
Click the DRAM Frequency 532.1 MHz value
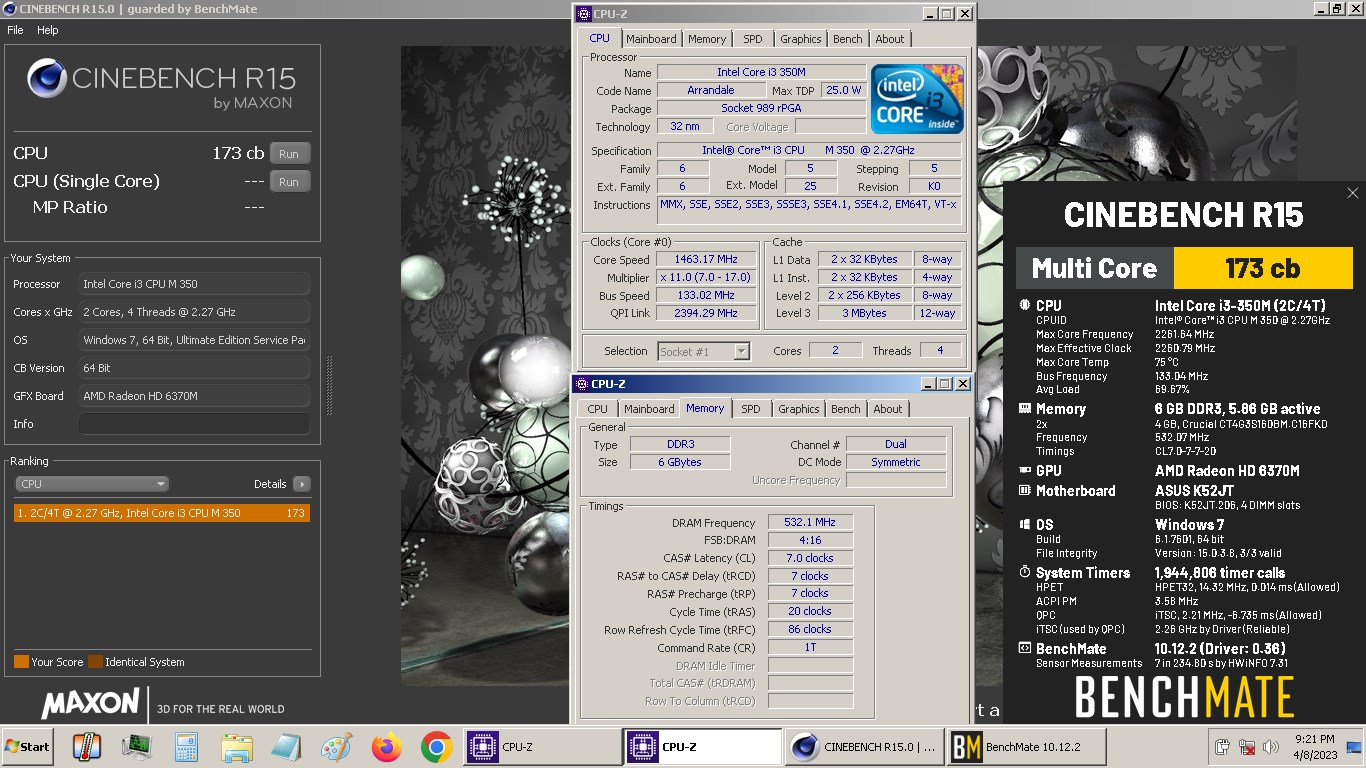coord(810,522)
